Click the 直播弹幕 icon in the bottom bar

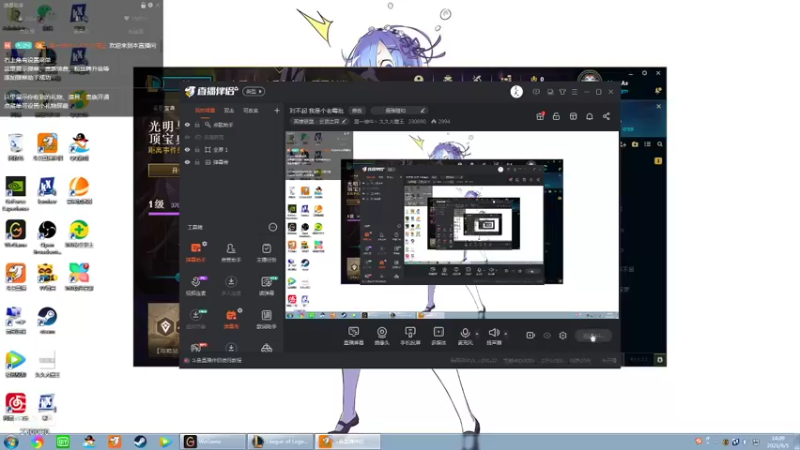coord(353,336)
